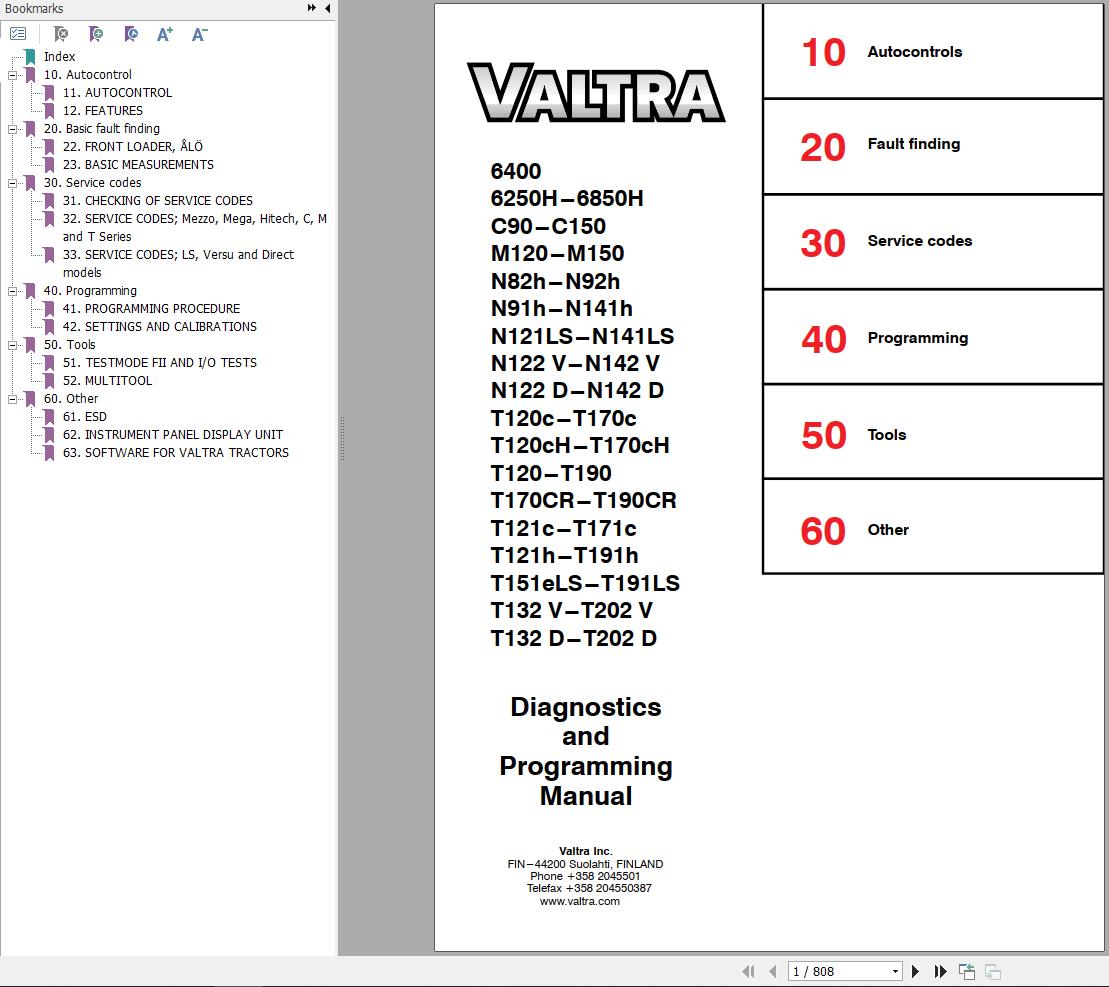Open the Index bookmark
The width and height of the screenshot is (1109, 987).
pos(59,57)
